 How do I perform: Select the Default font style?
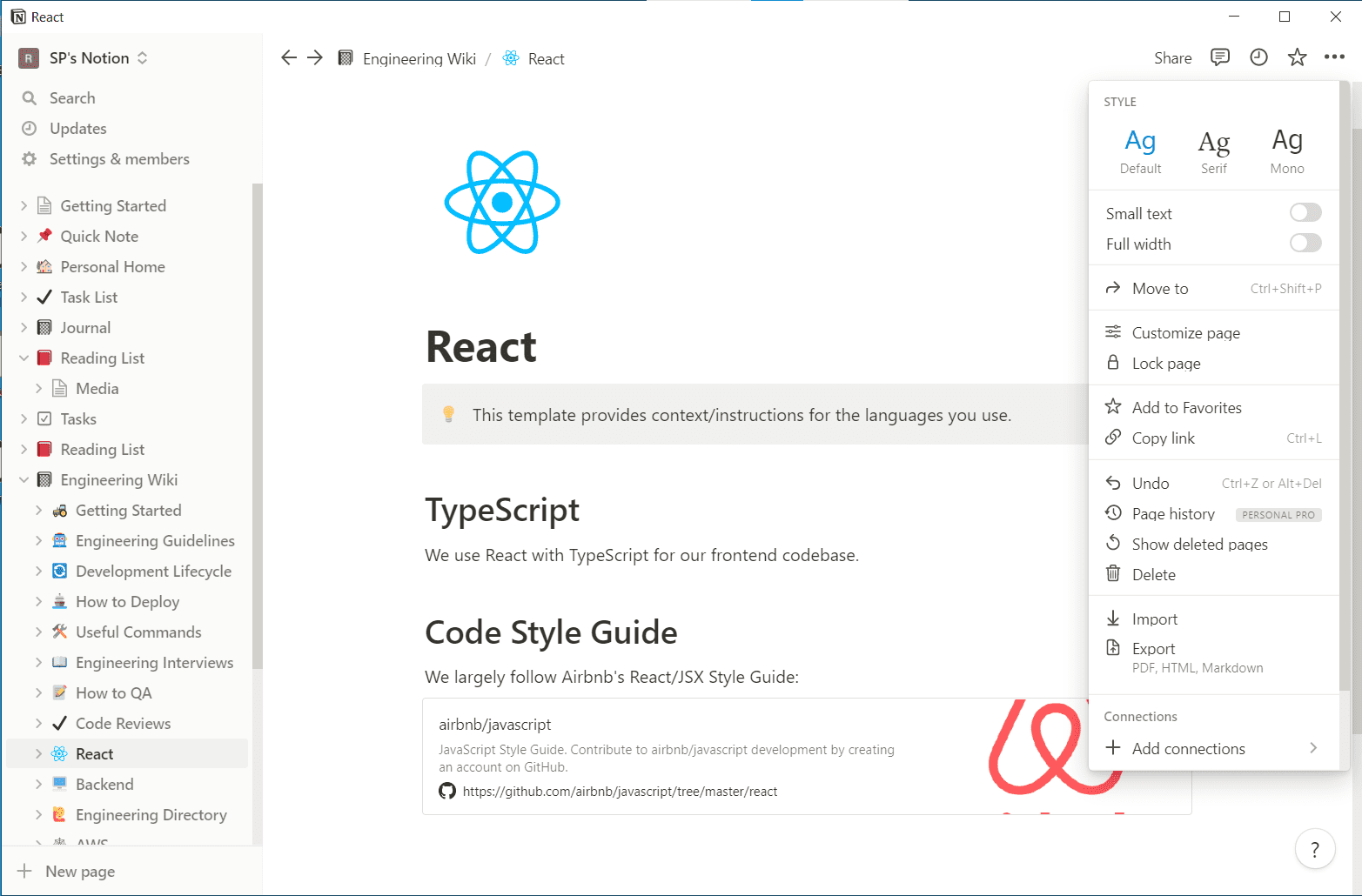click(x=1140, y=151)
